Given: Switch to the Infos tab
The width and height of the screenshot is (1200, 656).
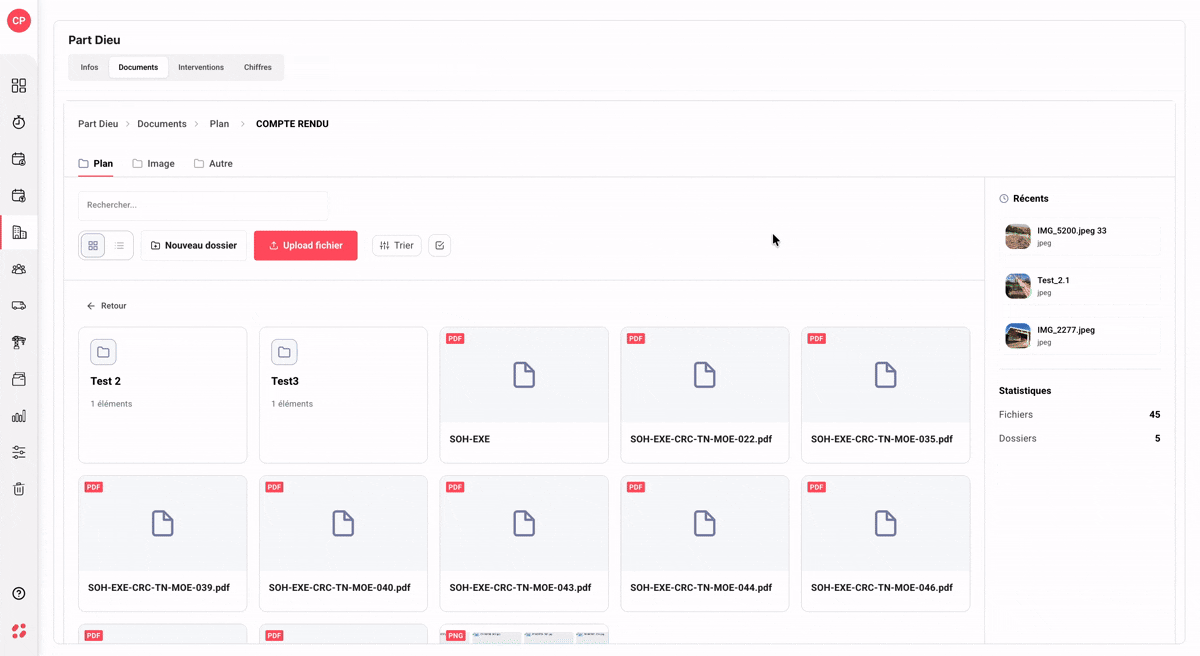Looking at the screenshot, I should tap(89, 67).
